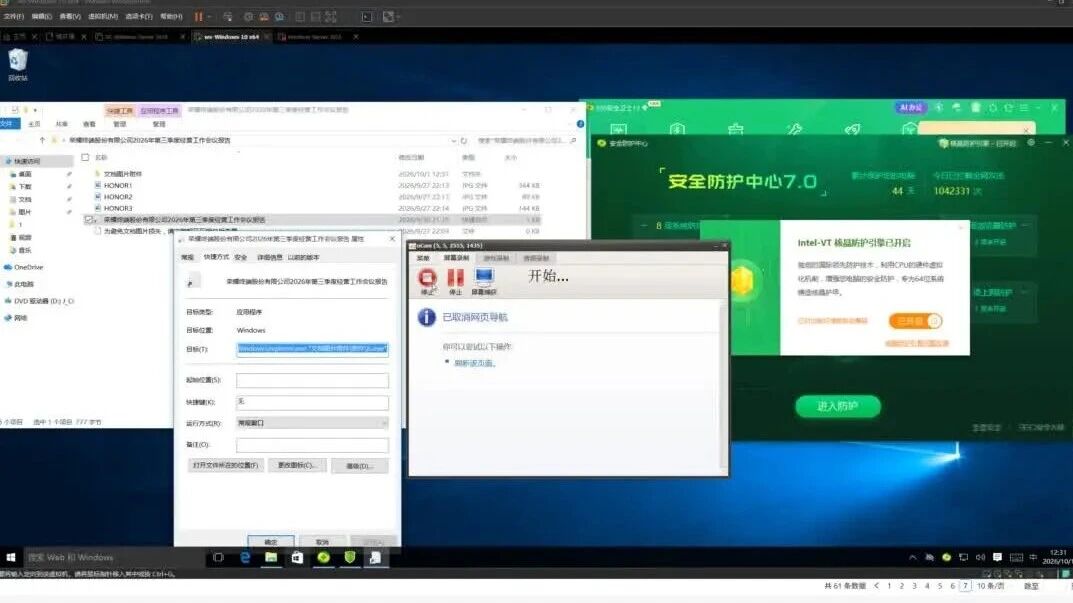This screenshot has height=603, width=1073.
Task: Open Windows Start menu in VM
Action: pyautogui.click(x=10, y=558)
